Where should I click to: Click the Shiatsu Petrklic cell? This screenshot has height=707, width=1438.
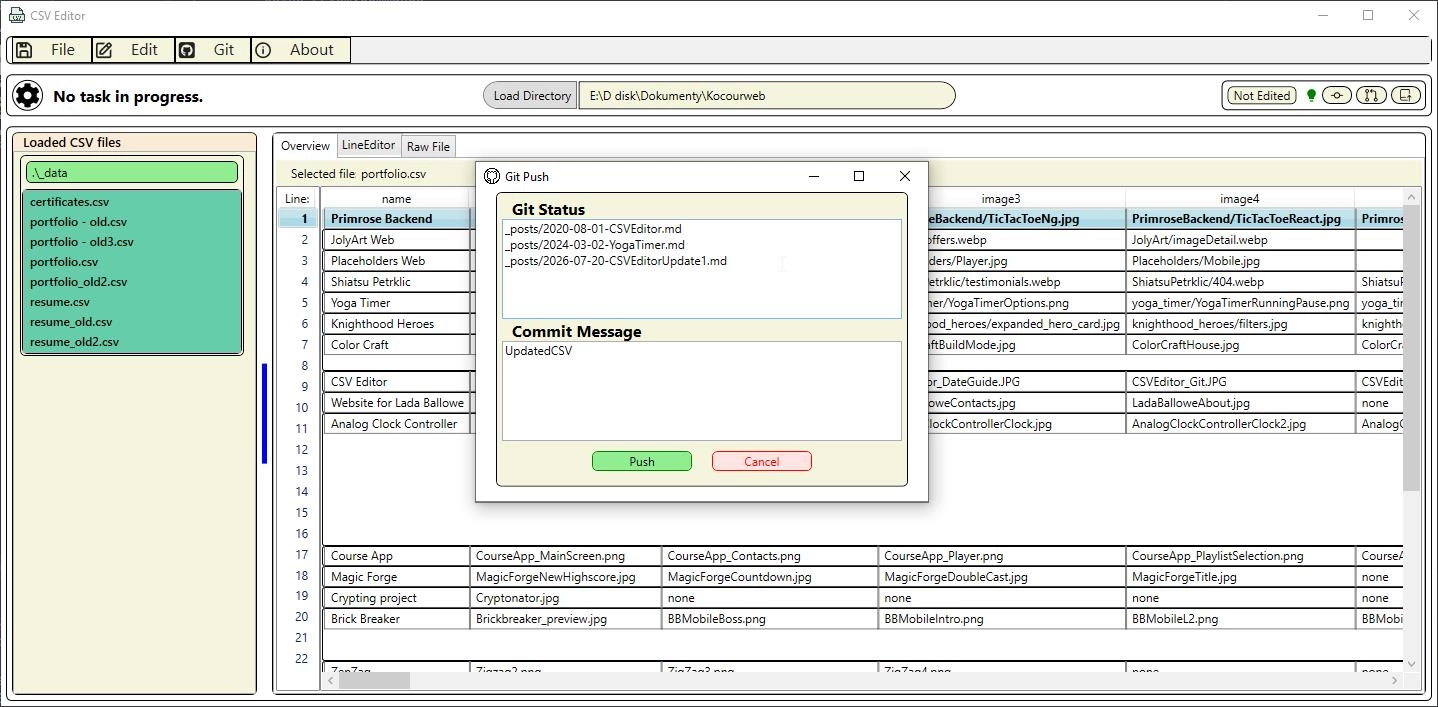(397, 282)
